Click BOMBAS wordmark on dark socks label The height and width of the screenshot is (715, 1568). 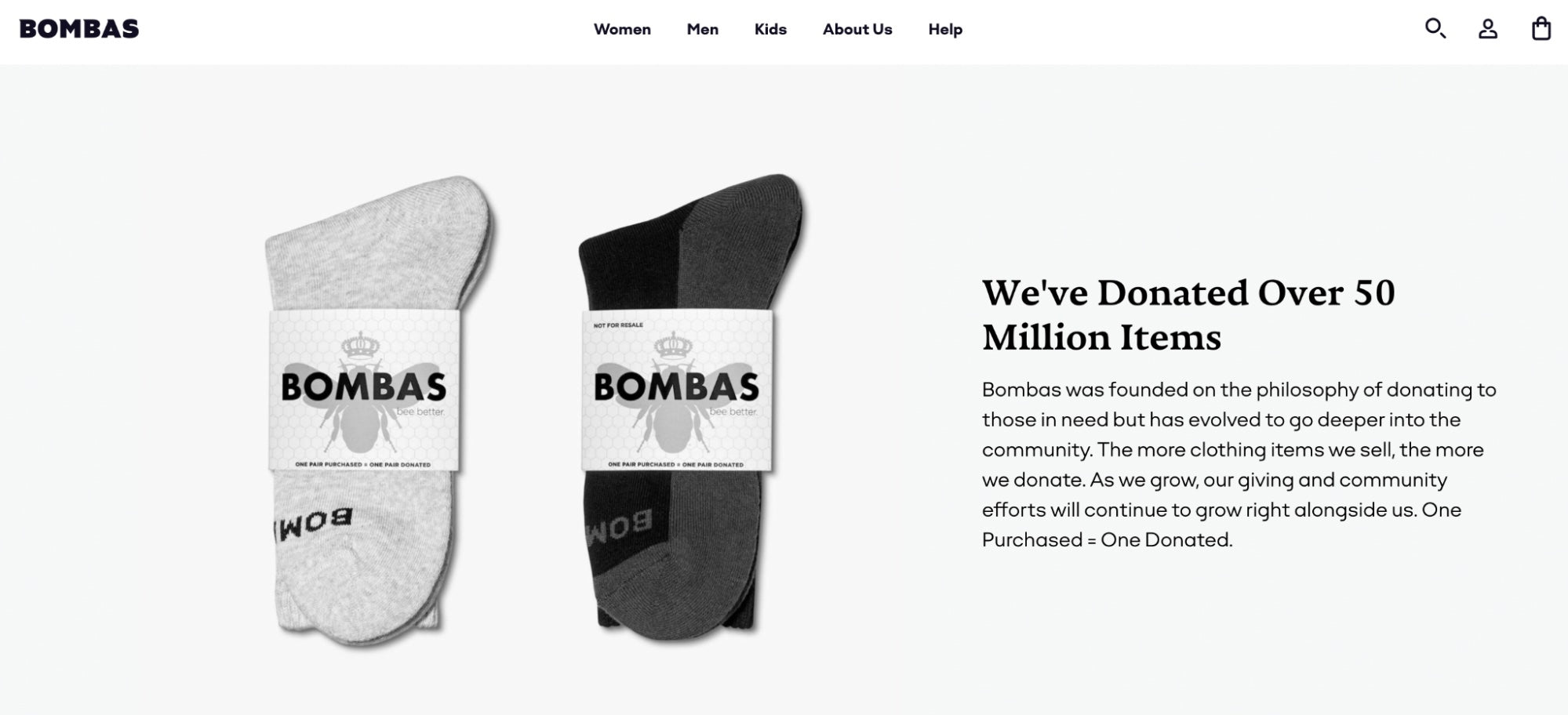pos(676,387)
